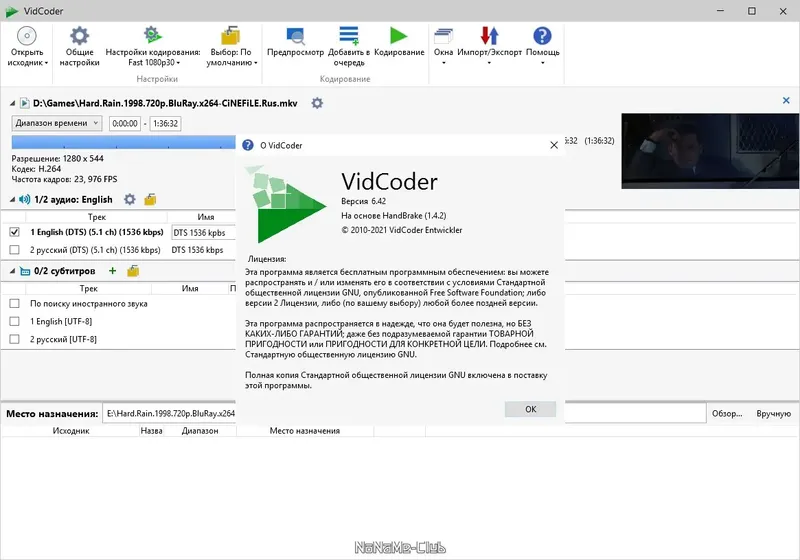
Task: Click Трек header in audio table
Action: 96,217
